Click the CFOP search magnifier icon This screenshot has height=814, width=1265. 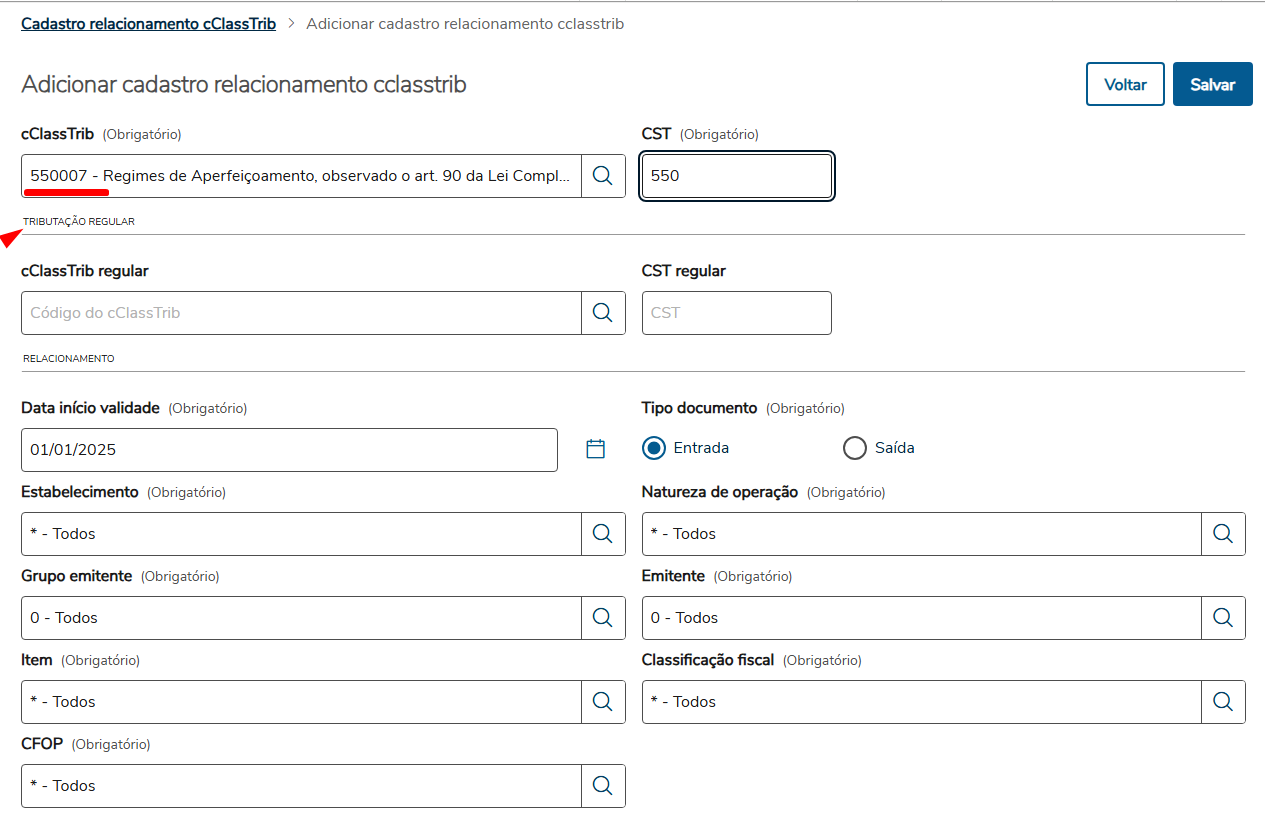[603, 786]
